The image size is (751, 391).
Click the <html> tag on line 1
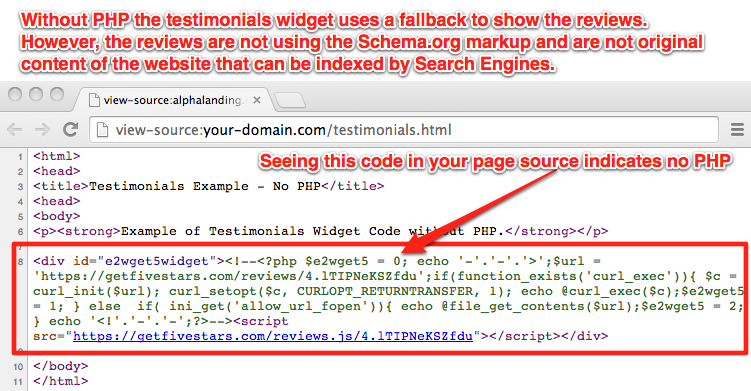pos(57,156)
